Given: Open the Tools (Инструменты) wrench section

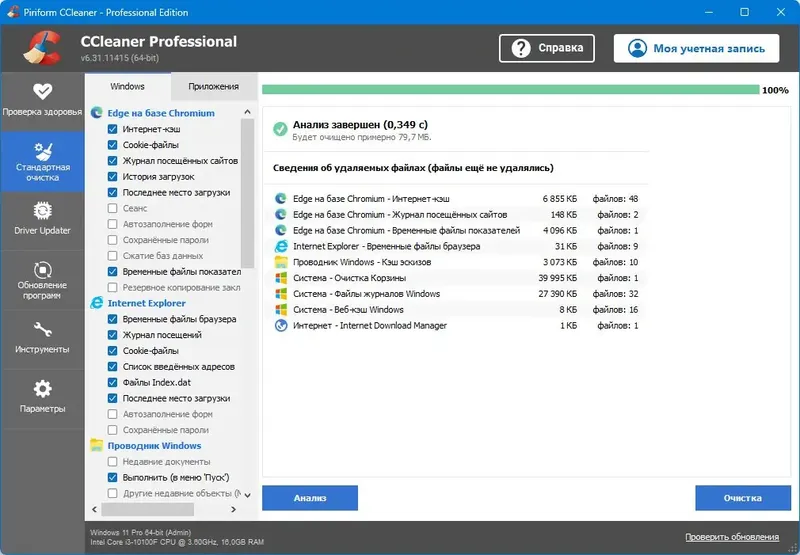Looking at the screenshot, I should pyautogui.click(x=42, y=338).
